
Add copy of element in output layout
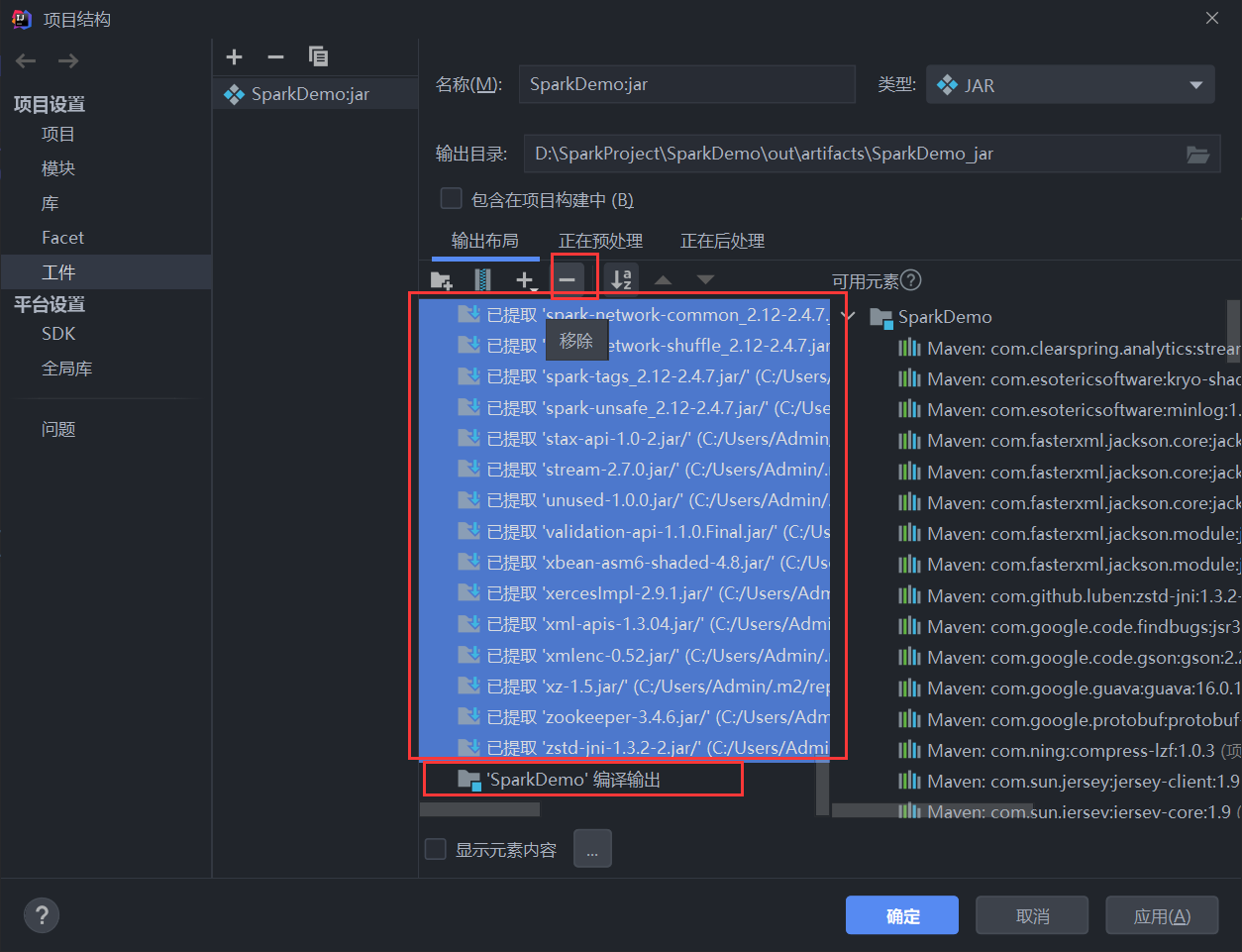tap(525, 281)
